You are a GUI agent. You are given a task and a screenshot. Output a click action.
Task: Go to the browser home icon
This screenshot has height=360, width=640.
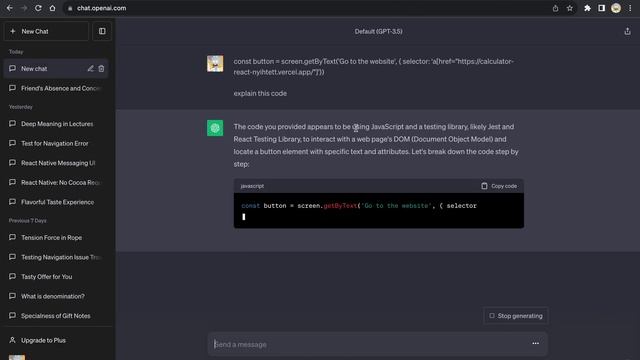click(x=52, y=8)
